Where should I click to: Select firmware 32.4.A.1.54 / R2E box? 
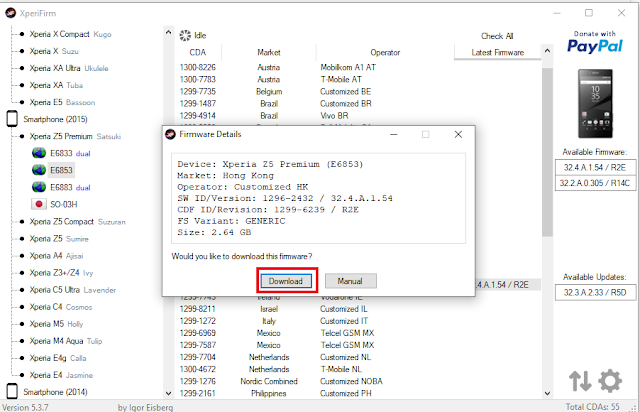click(595, 167)
